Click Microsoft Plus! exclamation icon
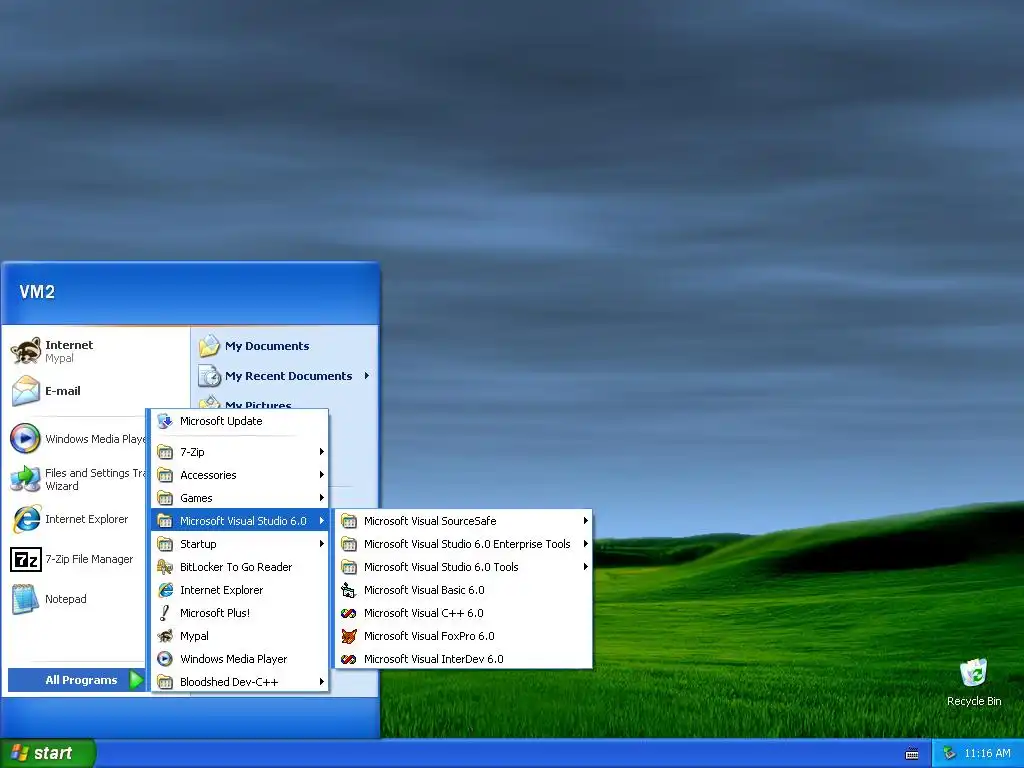The width and height of the screenshot is (1024, 768). click(165, 613)
